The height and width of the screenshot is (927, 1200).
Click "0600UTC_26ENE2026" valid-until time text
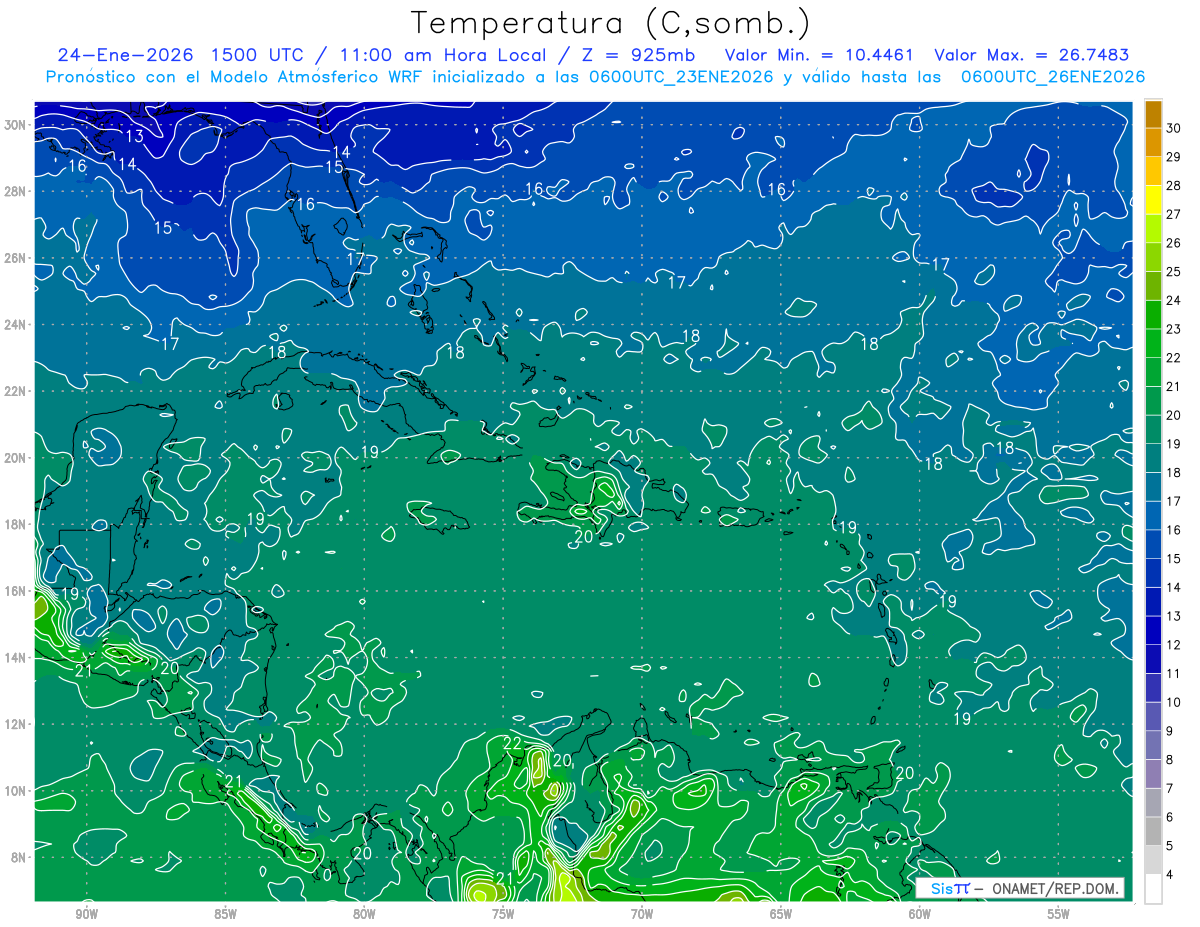point(1052,77)
